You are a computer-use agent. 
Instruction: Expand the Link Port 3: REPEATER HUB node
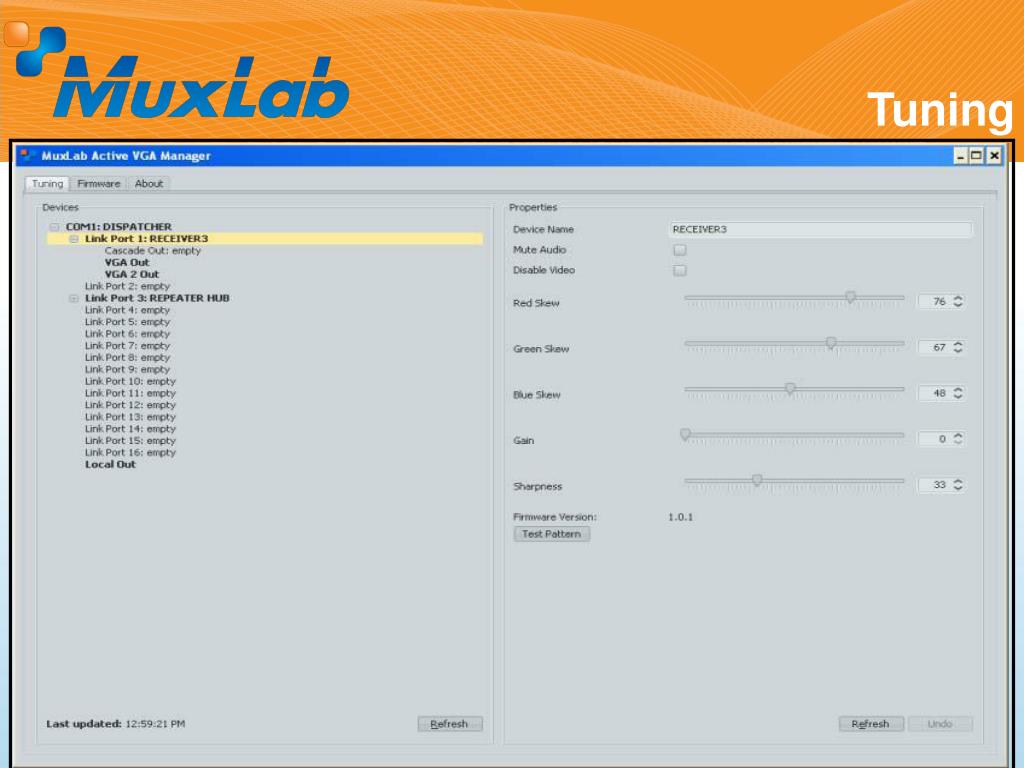74,298
